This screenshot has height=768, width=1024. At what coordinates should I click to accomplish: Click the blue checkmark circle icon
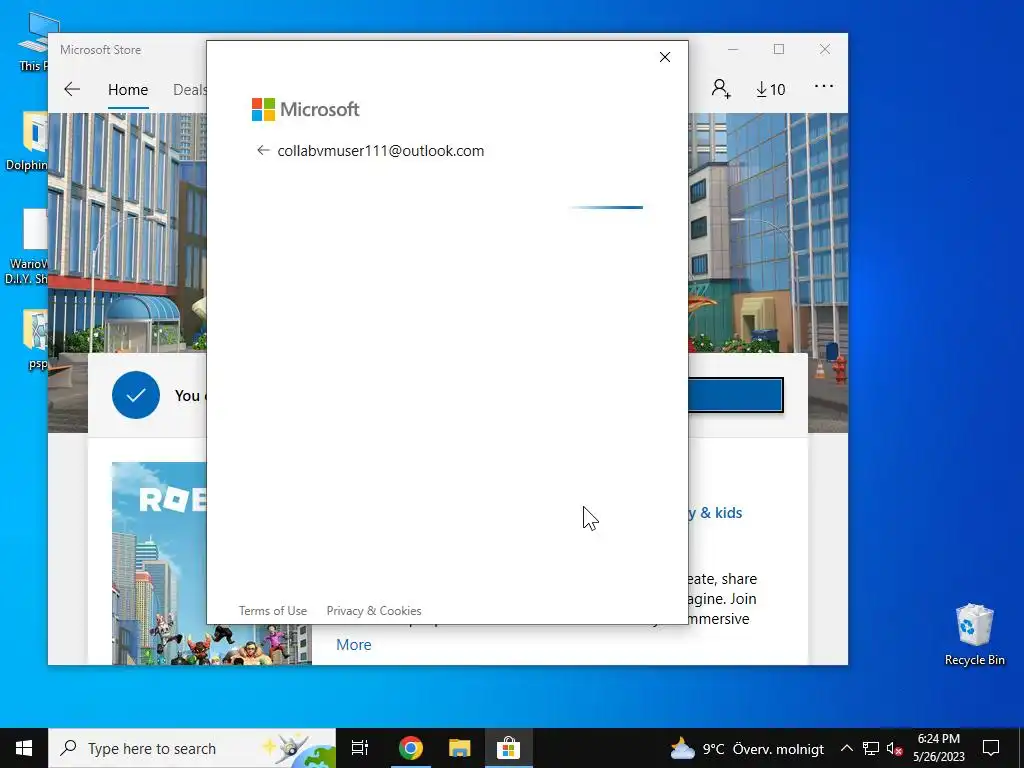pyautogui.click(x=136, y=395)
